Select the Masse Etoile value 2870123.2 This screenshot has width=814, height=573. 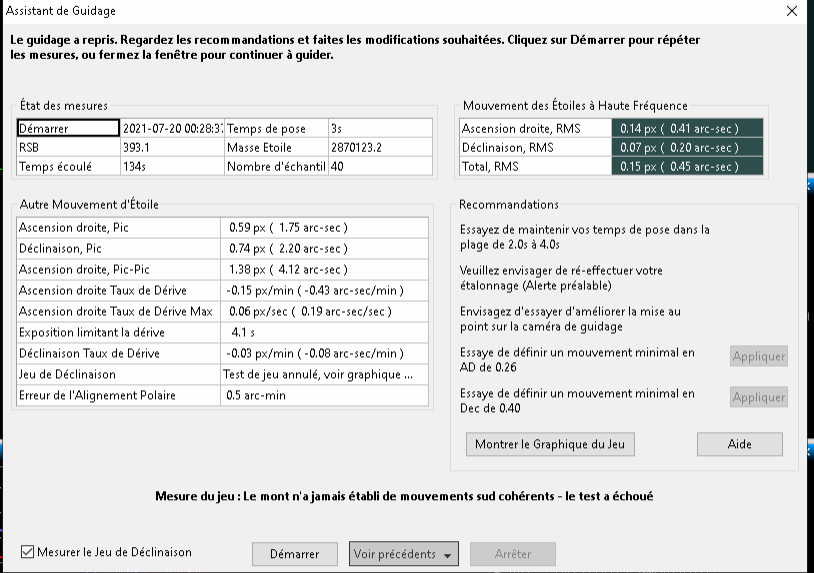(x=380, y=147)
